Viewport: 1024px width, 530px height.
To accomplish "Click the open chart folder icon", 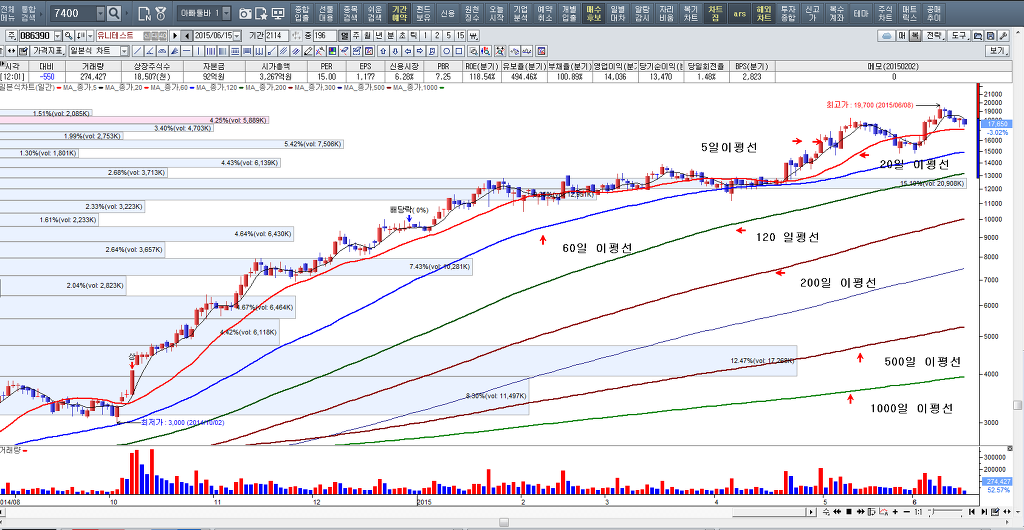I will [978, 36].
